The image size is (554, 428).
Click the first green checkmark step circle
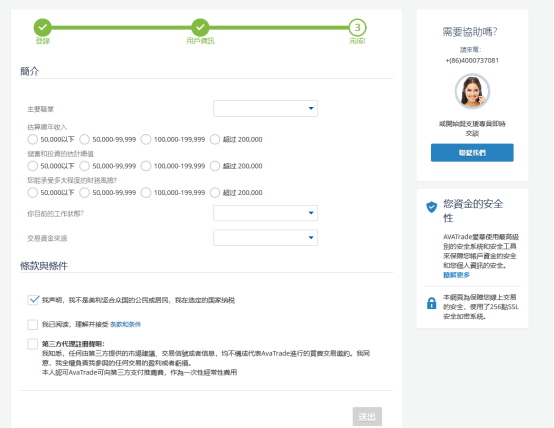43,27
